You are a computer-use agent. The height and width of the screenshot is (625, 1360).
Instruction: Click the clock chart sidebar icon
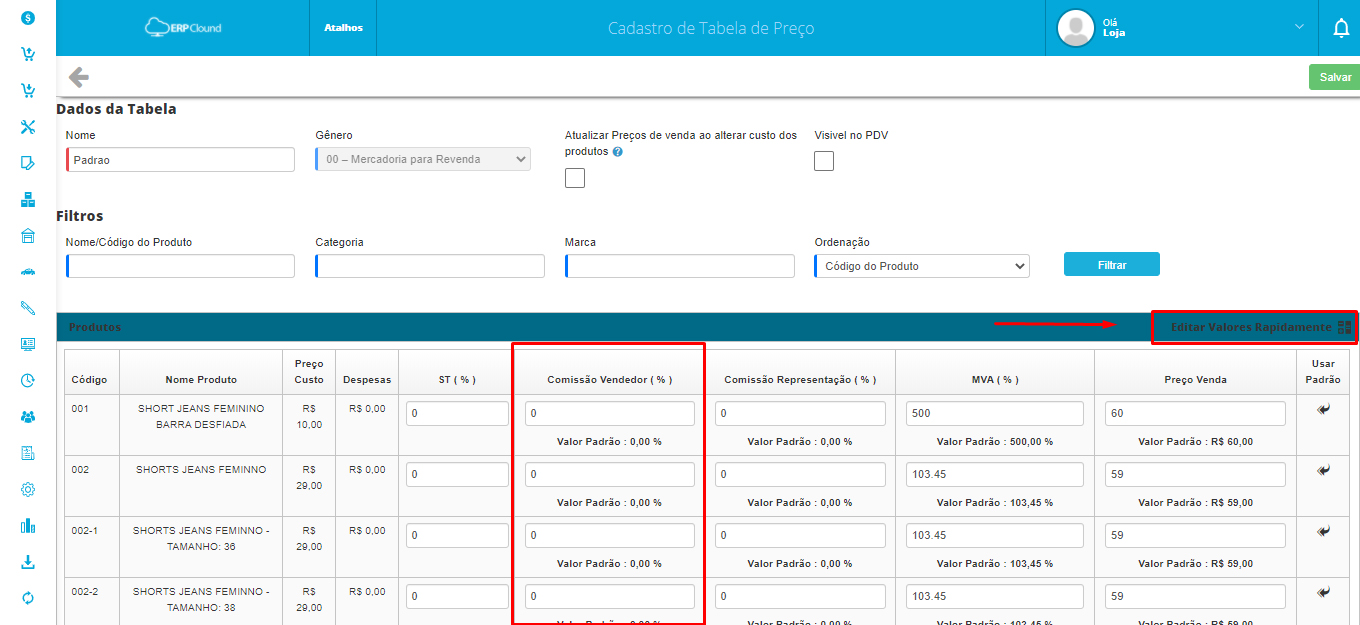pyautogui.click(x=28, y=380)
